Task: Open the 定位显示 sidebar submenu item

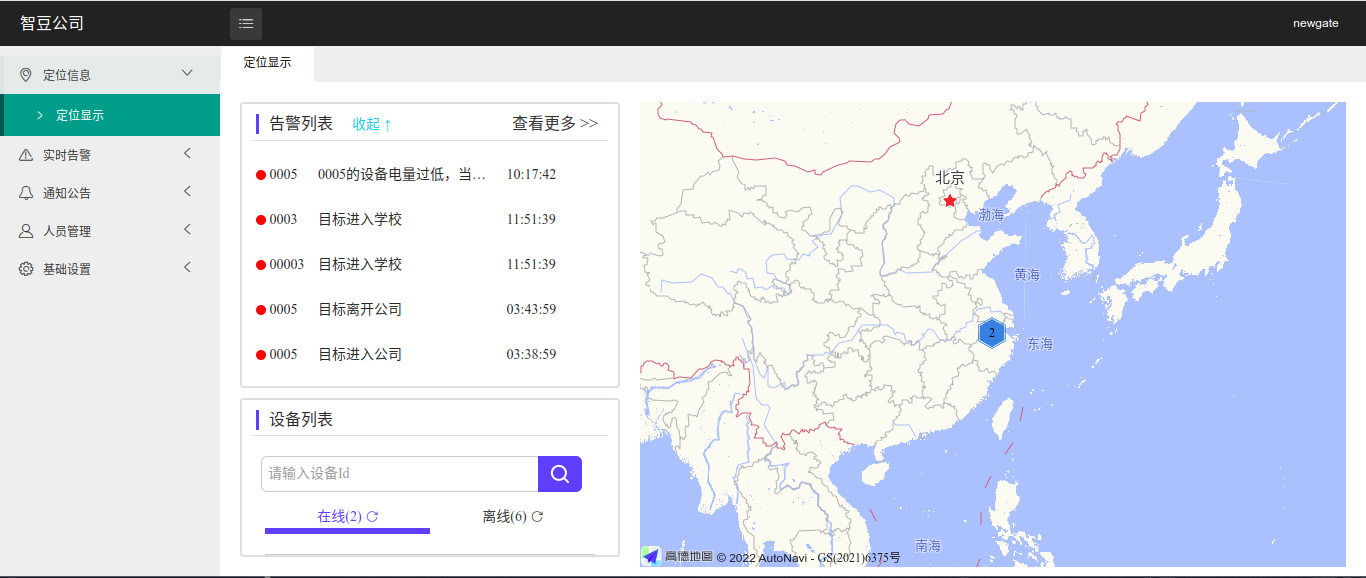Action: pyautogui.click(x=80, y=115)
